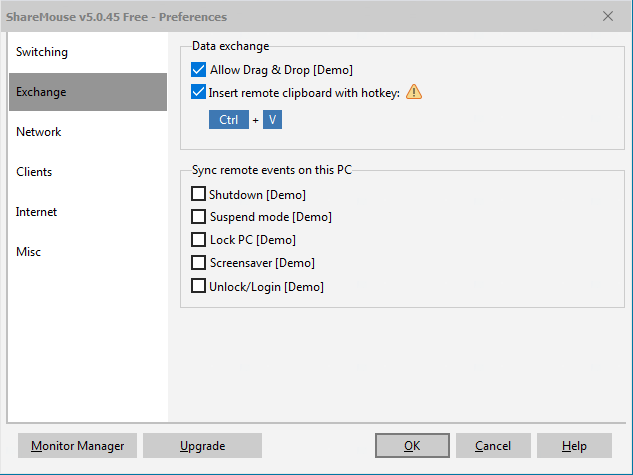The image size is (633, 475).
Task: Open the Monitor Manager
Action: pyautogui.click(x=78, y=446)
